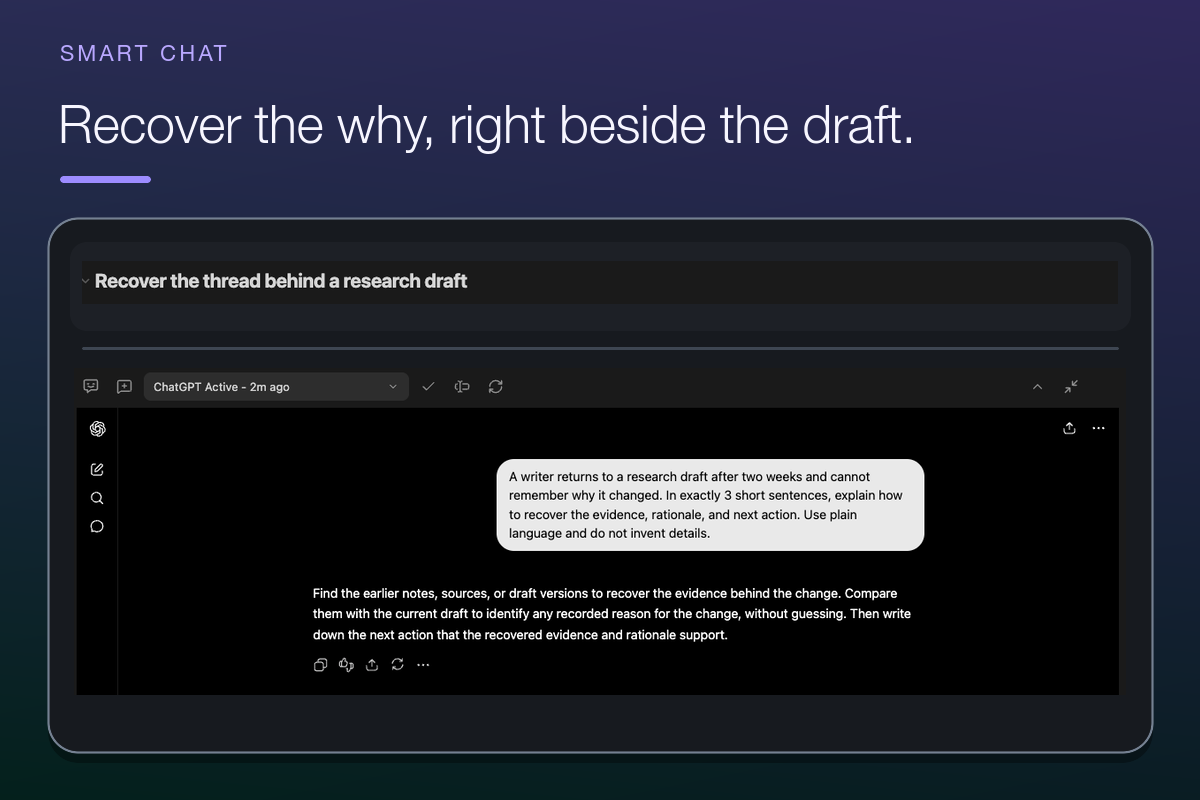Click the rename icon in the toolbar
The width and height of the screenshot is (1200, 800).
[462, 386]
